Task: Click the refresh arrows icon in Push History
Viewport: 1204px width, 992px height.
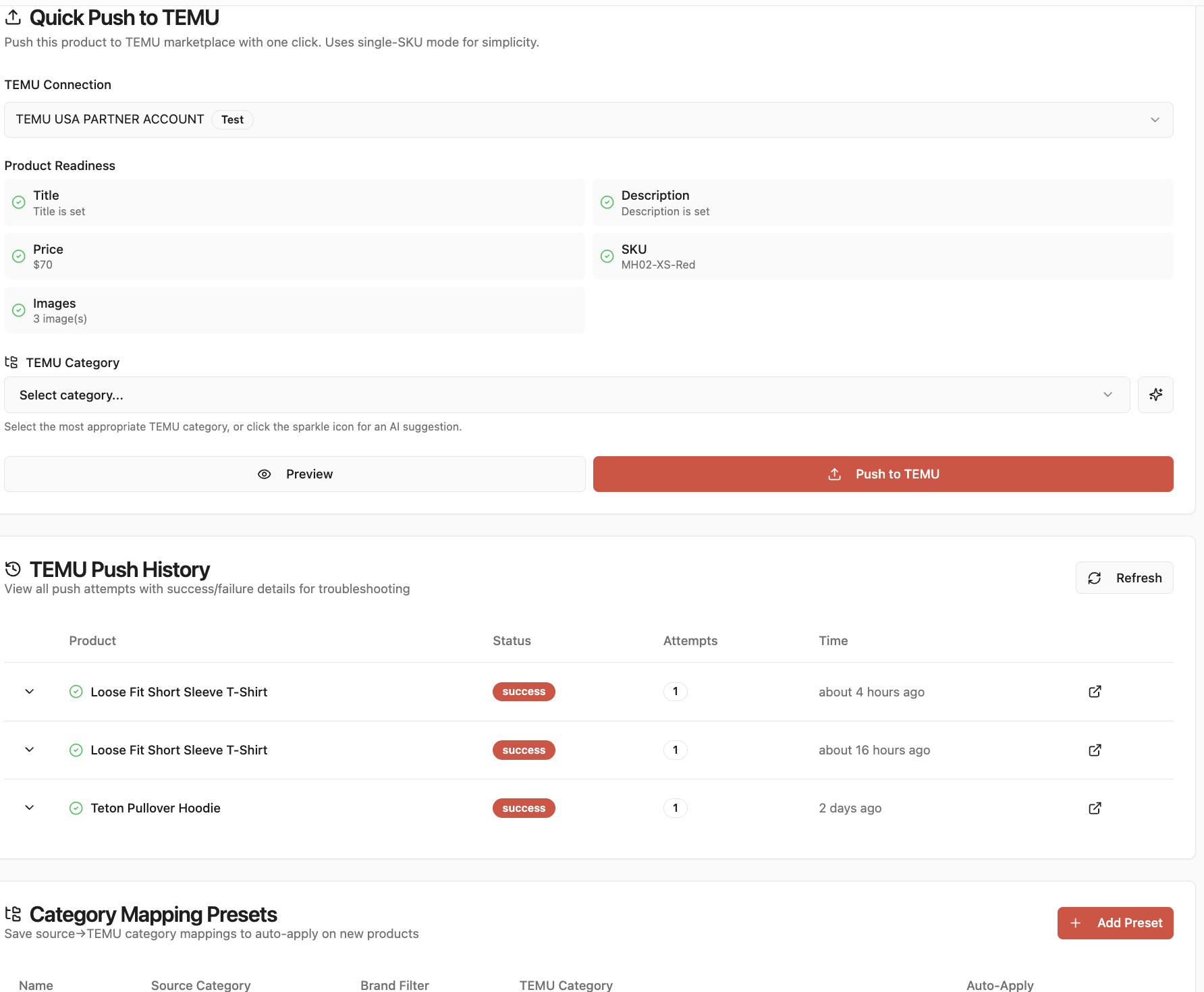Action: pyautogui.click(x=1095, y=578)
